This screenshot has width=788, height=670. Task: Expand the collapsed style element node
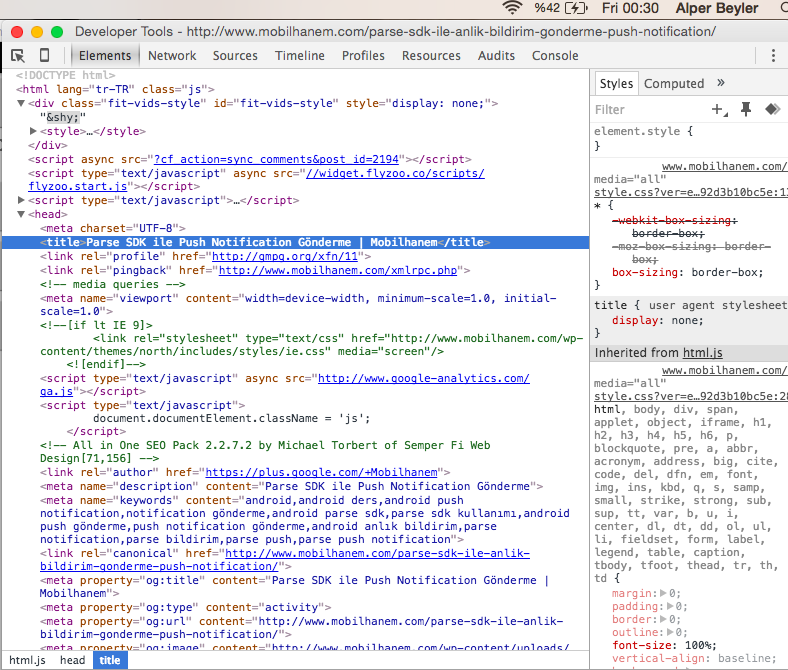[33, 131]
